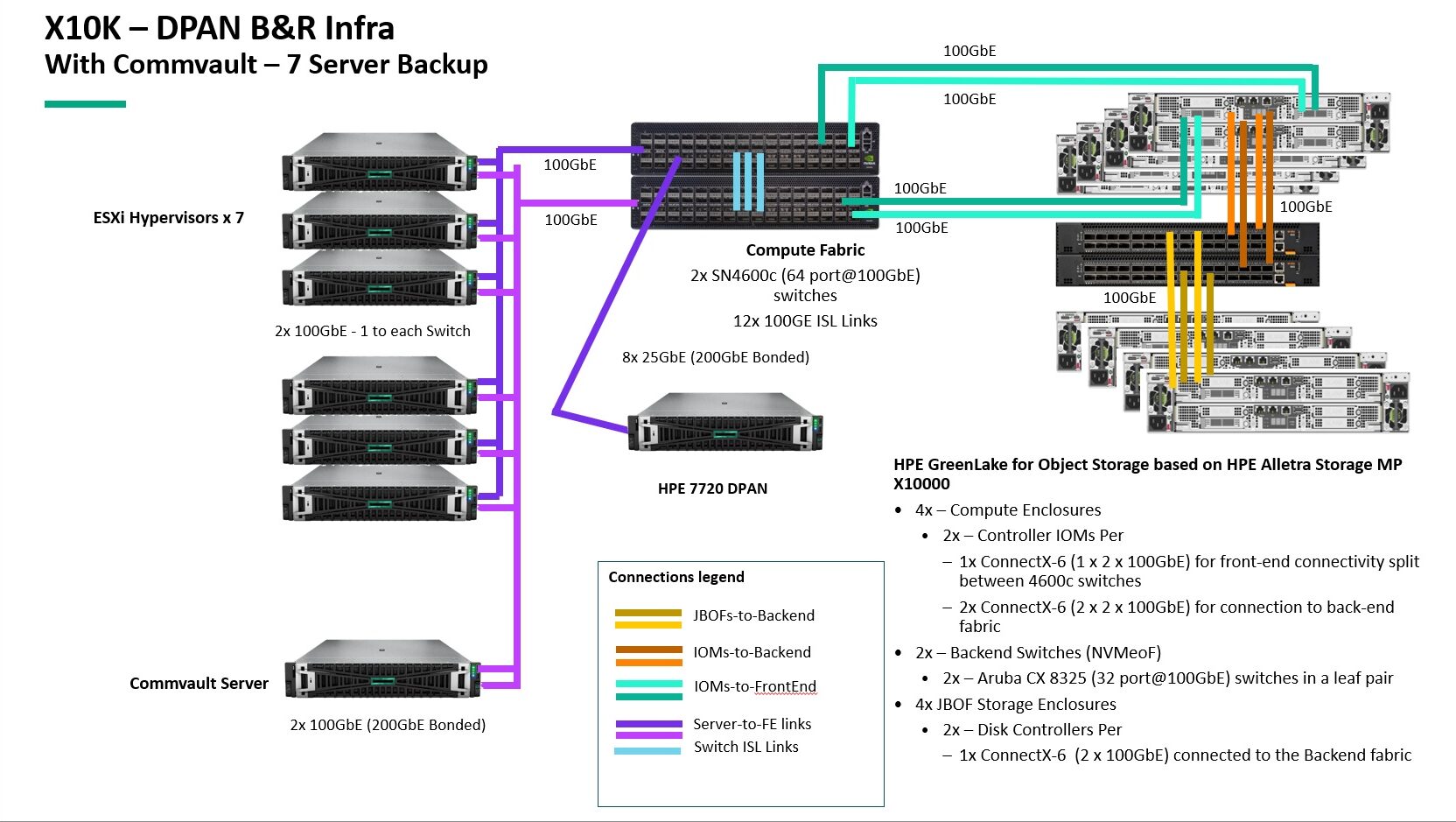This screenshot has height=822, width=1456.
Task: Select the light blue ISL links on switches
Action: [x=748, y=180]
